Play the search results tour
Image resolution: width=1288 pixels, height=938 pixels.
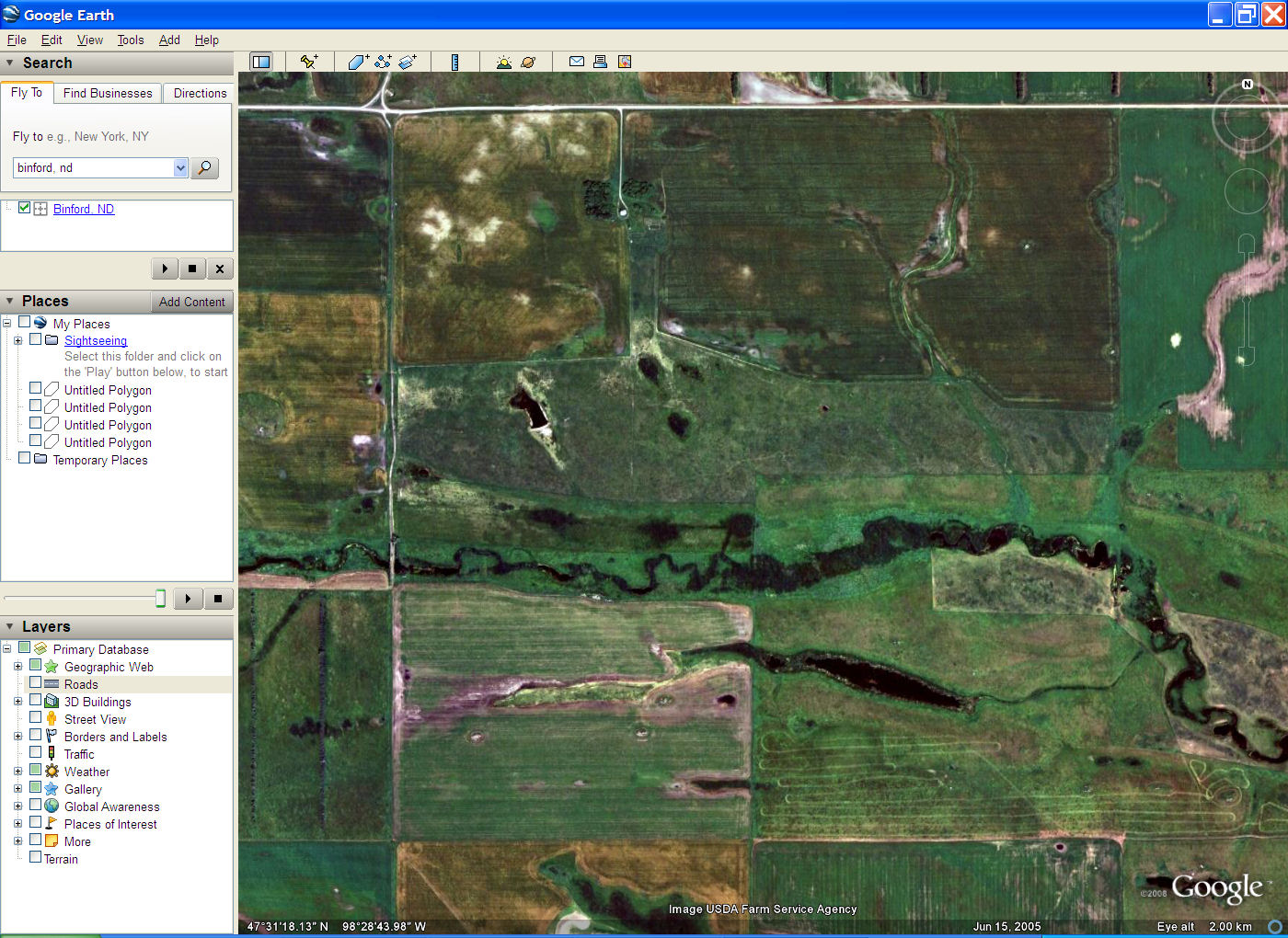point(165,269)
